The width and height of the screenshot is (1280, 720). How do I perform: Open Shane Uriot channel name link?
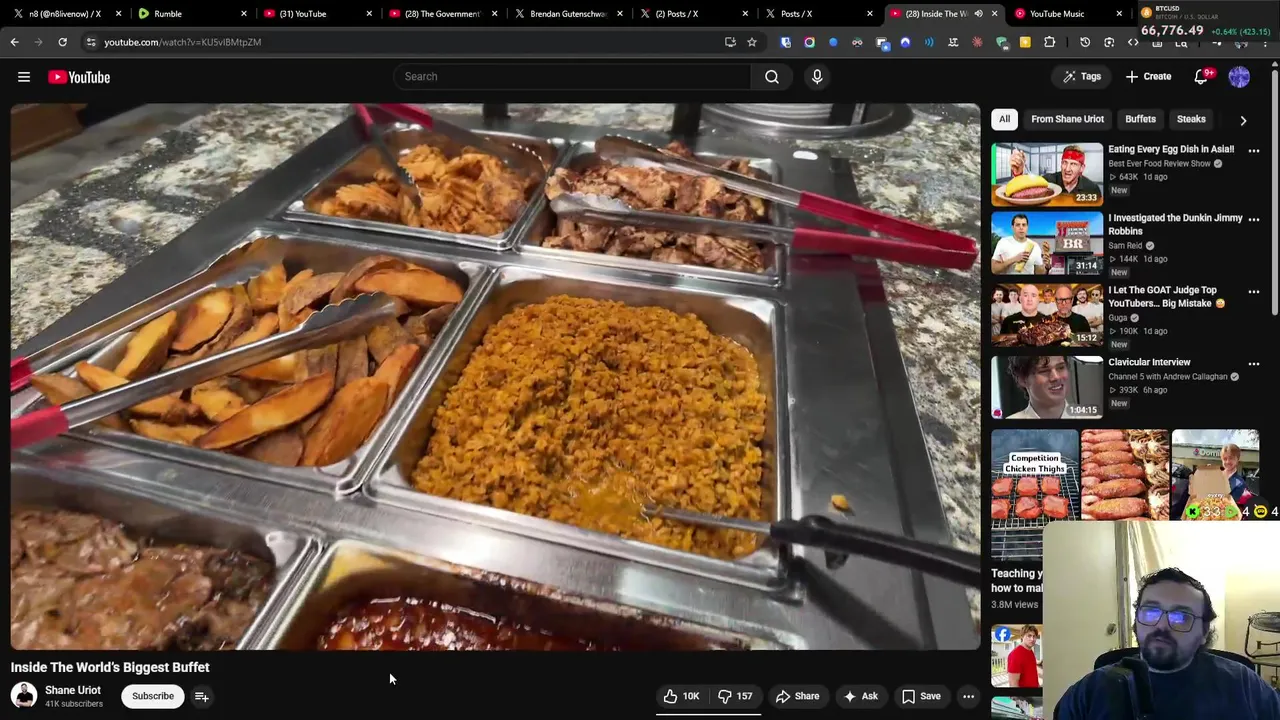[x=73, y=690]
